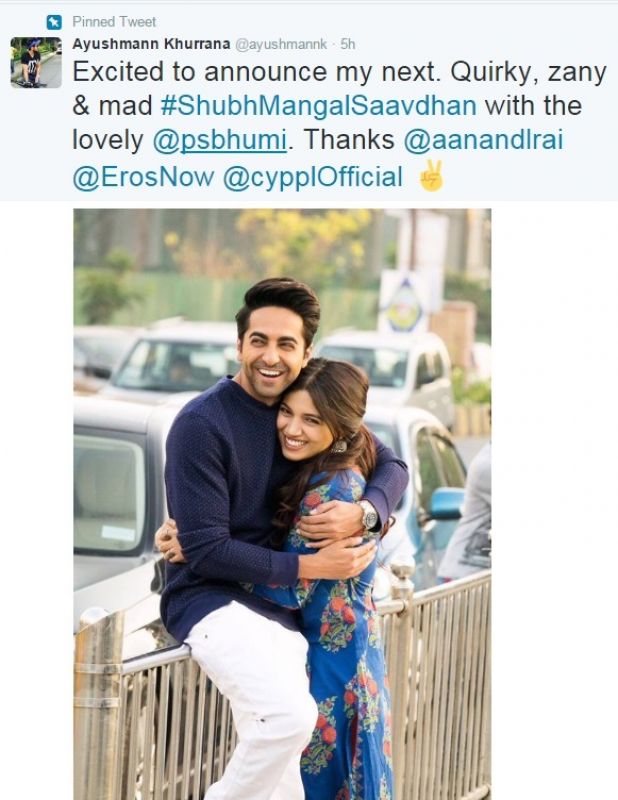This screenshot has height=800, width=618.
Task: Click the victory hand emoji
Action: pyautogui.click(x=431, y=176)
